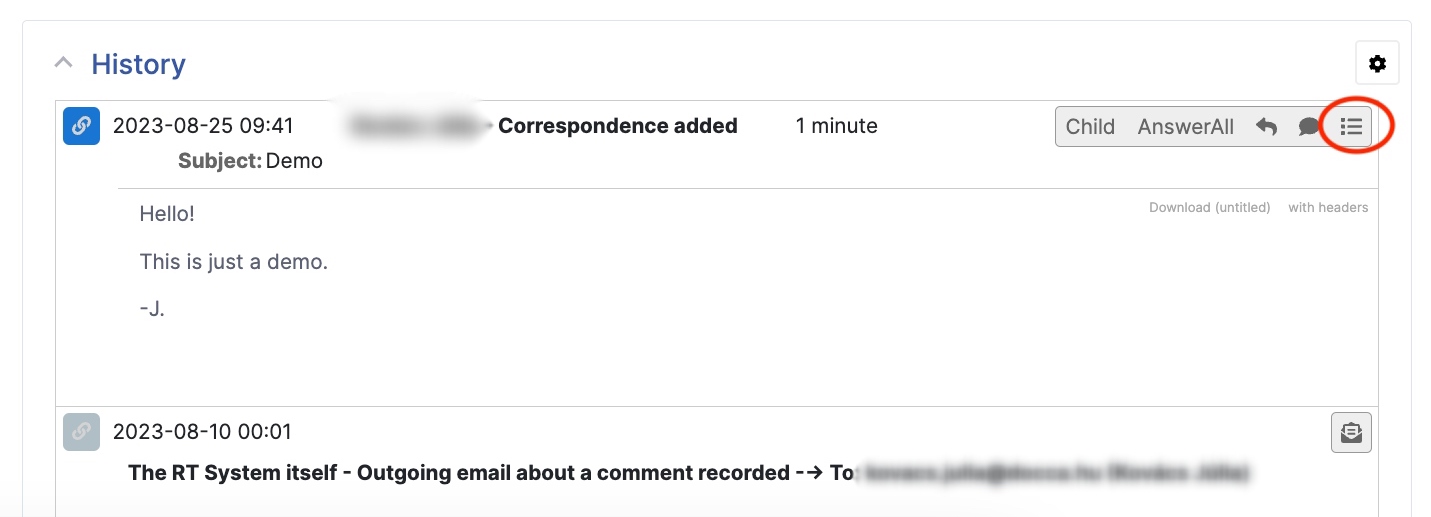Click the Subject: Demo line
Screen dimensions: 1431x517
point(250,161)
